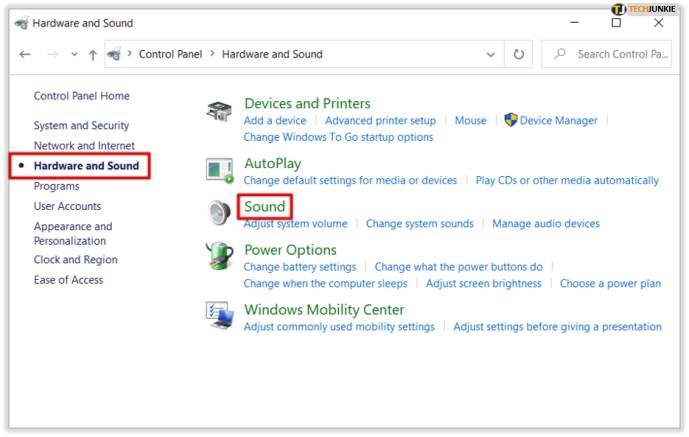Screen dimensions: 689x437
Task: Open the Devices and Printers heading
Action: [x=307, y=103]
